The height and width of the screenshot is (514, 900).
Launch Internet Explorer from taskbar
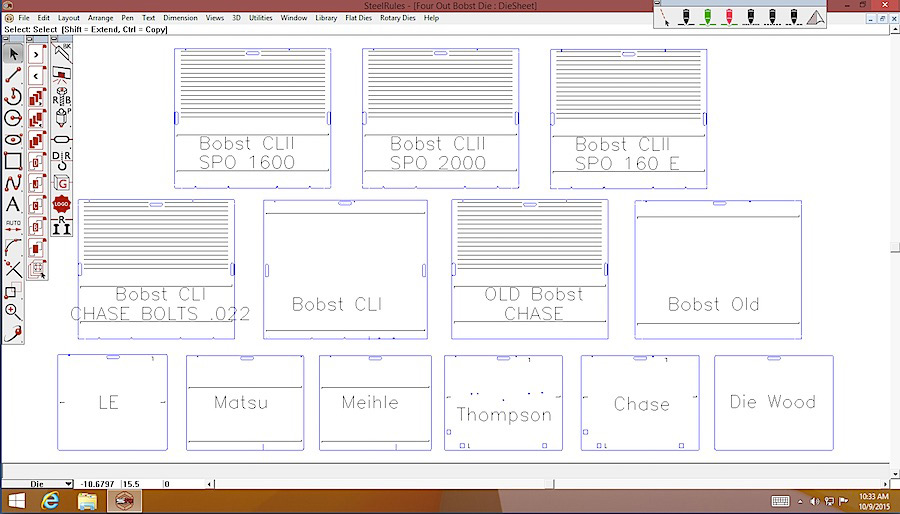coord(51,501)
